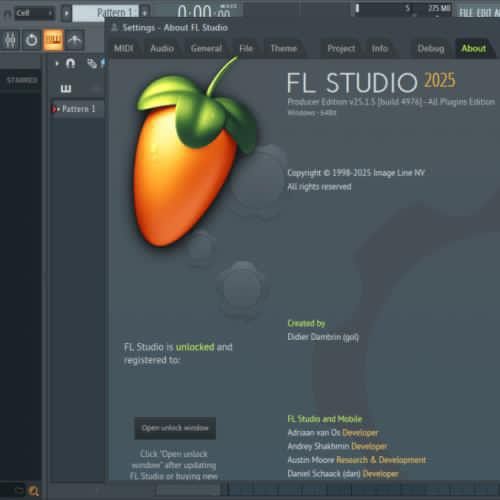
Task: Click the circular tempo tapper icon
Action: [x=32, y=40]
